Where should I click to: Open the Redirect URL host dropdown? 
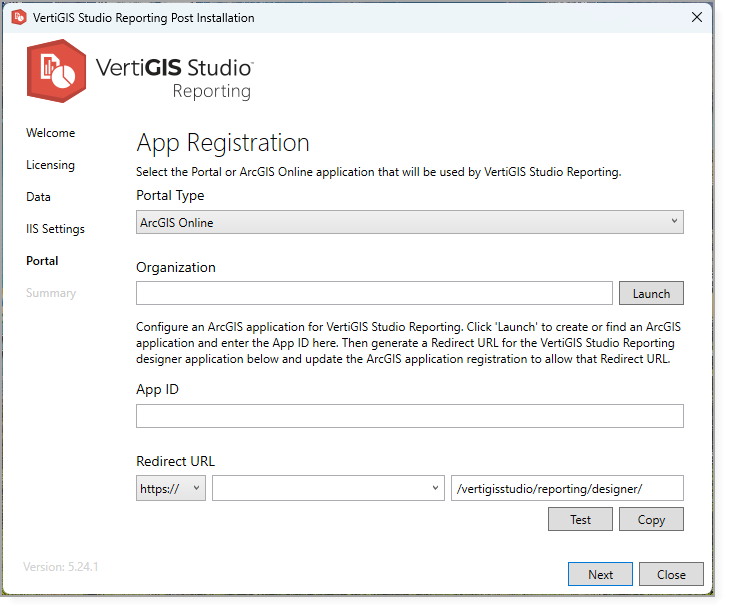click(328, 488)
